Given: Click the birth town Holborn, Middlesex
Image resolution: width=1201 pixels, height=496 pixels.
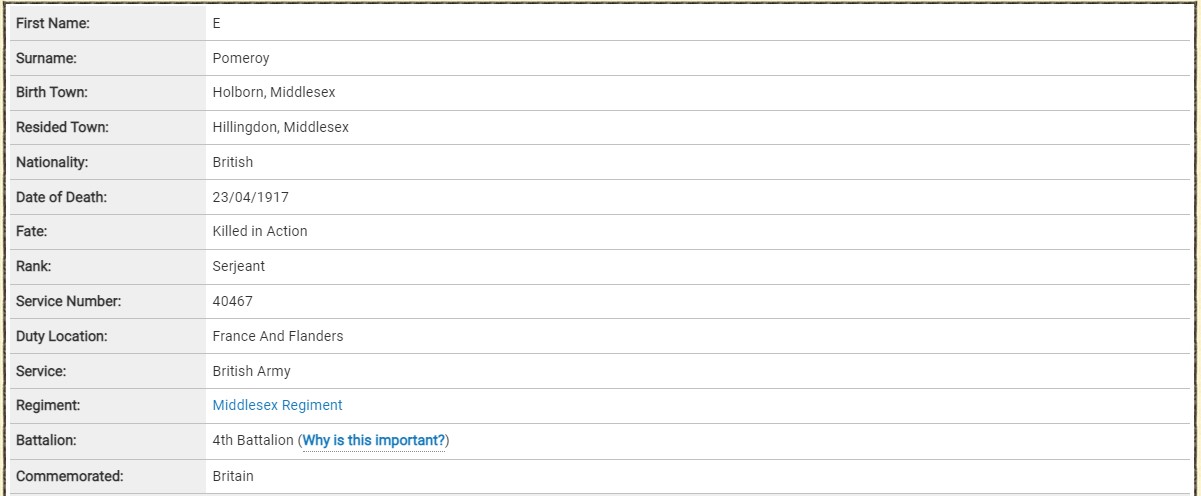Looking at the screenshot, I should pyautogui.click(x=274, y=92).
